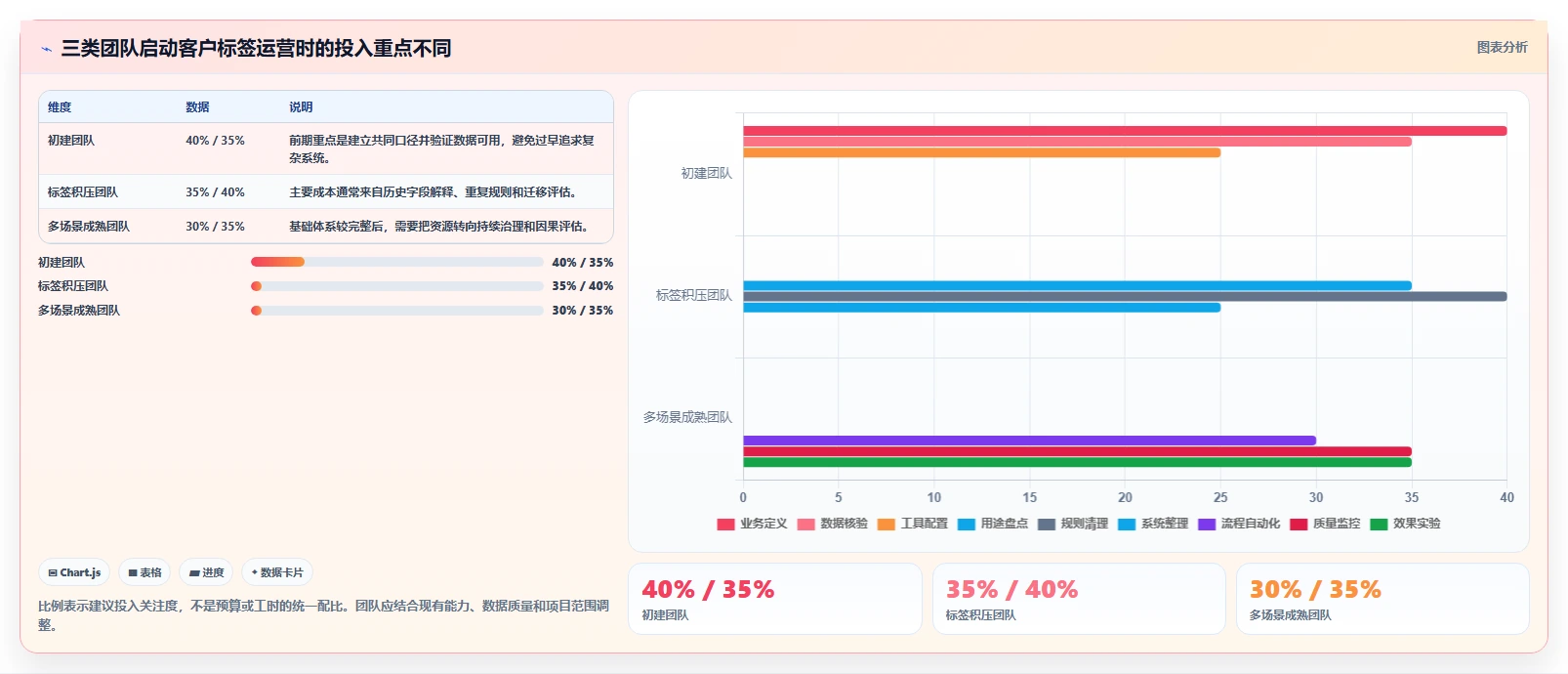Click the 进度 tag
1568x674 pixels.
point(207,572)
